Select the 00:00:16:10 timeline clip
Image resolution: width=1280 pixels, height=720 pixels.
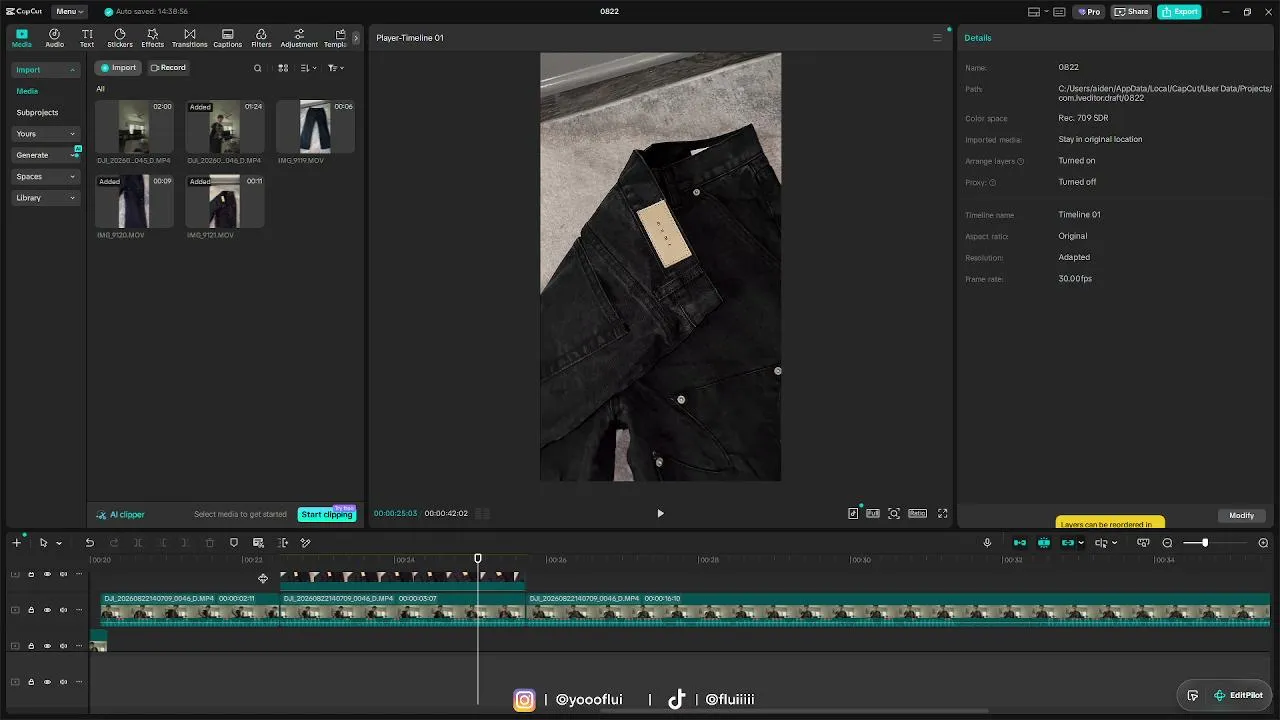pos(898,609)
